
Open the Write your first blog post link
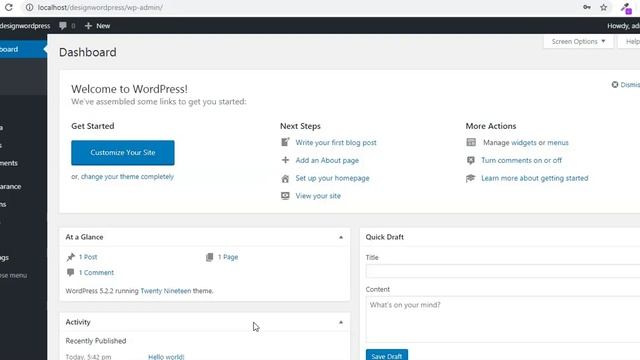tap(336, 142)
